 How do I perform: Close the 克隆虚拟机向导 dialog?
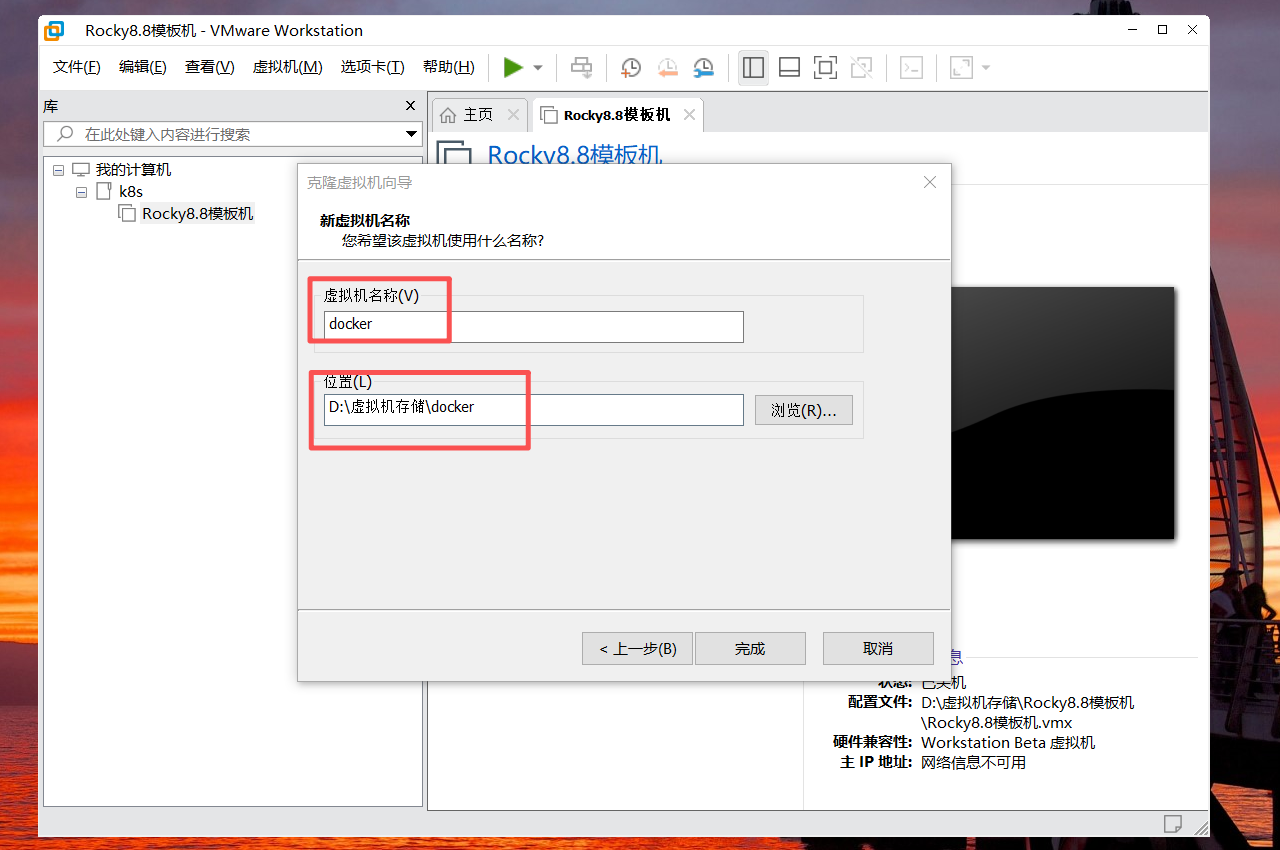click(x=930, y=182)
